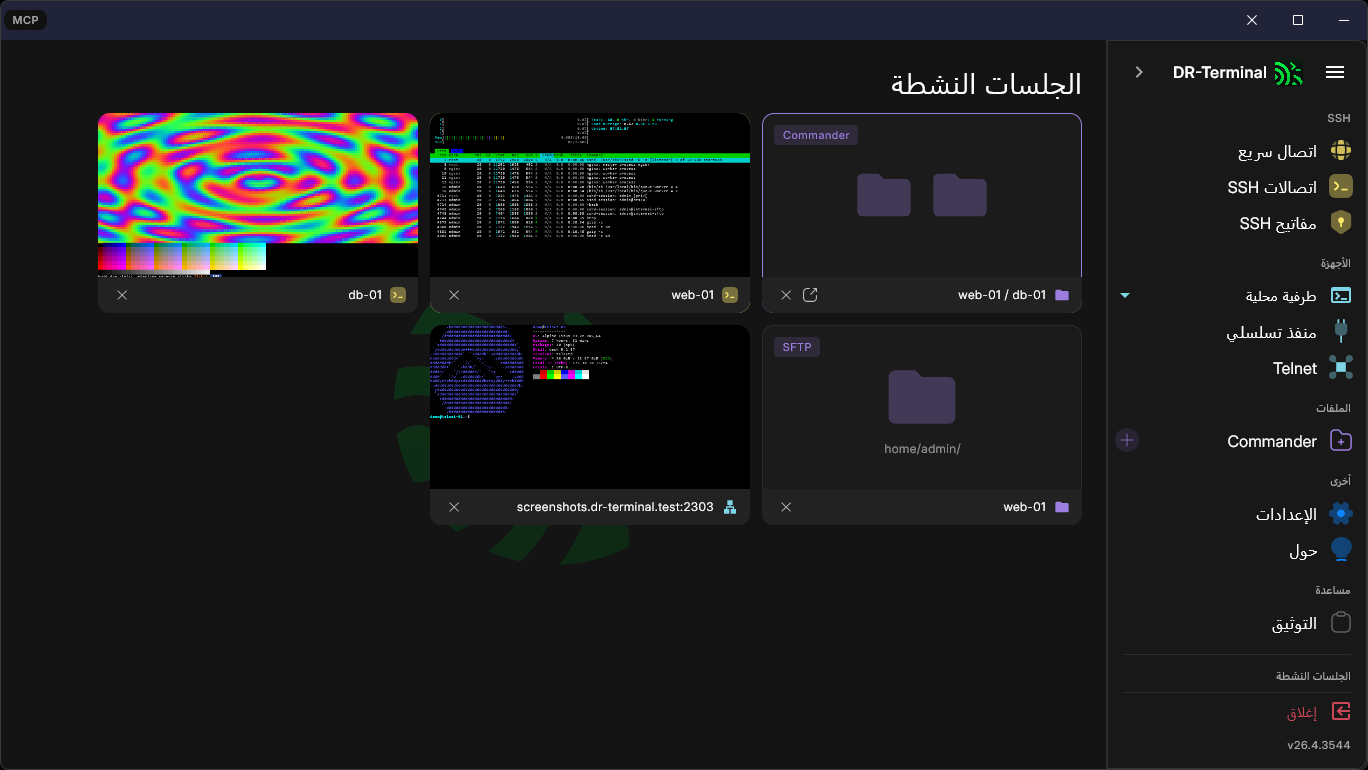Image resolution: width=1368 pixels, height=770 pixels.
Task: Click the SFTP badge label
Action: pyautogui.click(x=797, y=347)
